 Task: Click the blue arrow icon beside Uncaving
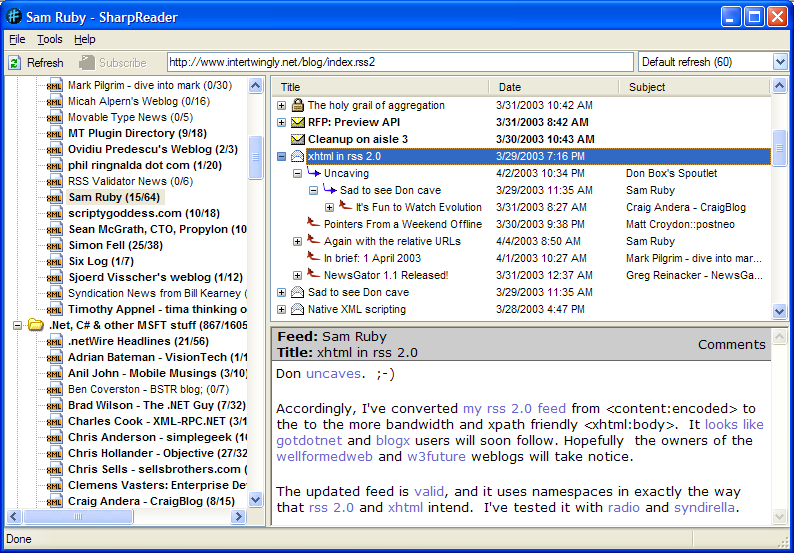(314, 173)
